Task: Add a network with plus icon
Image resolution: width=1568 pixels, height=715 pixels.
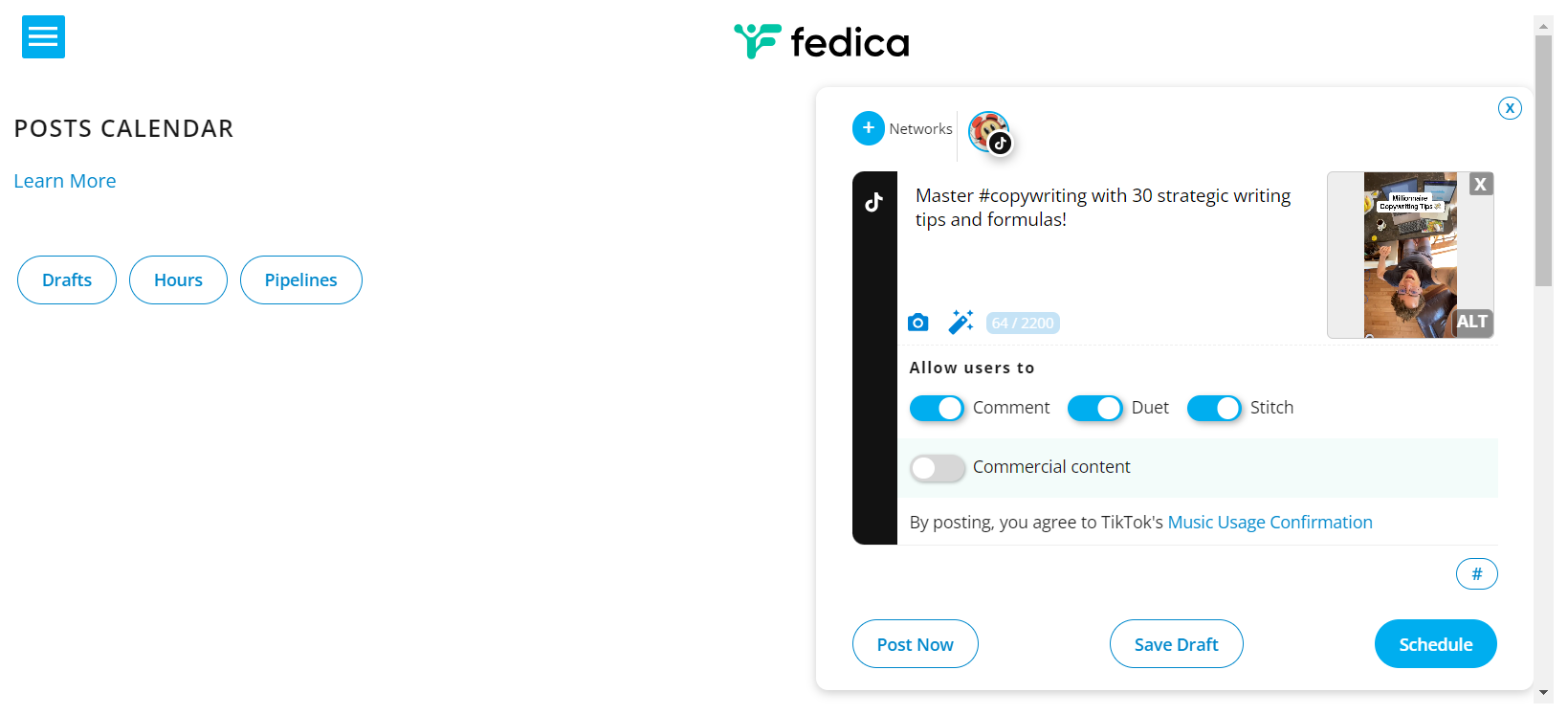Action: tap(868, 128)
